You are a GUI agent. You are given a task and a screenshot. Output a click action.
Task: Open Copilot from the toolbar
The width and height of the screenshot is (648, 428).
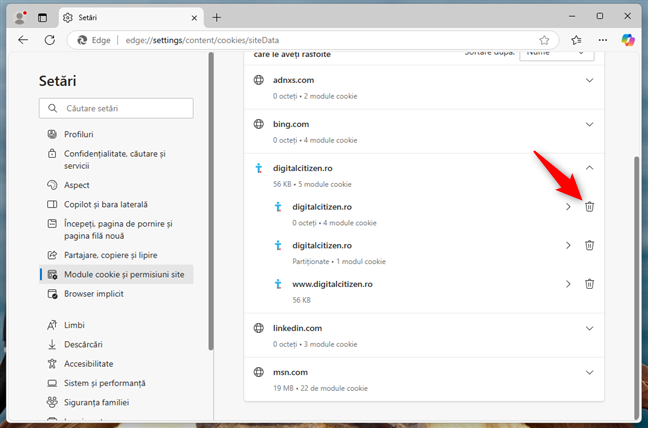628,40
